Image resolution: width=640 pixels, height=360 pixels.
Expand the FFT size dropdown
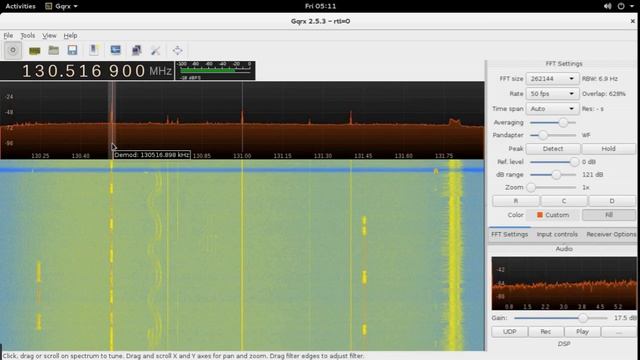[552, 79]
